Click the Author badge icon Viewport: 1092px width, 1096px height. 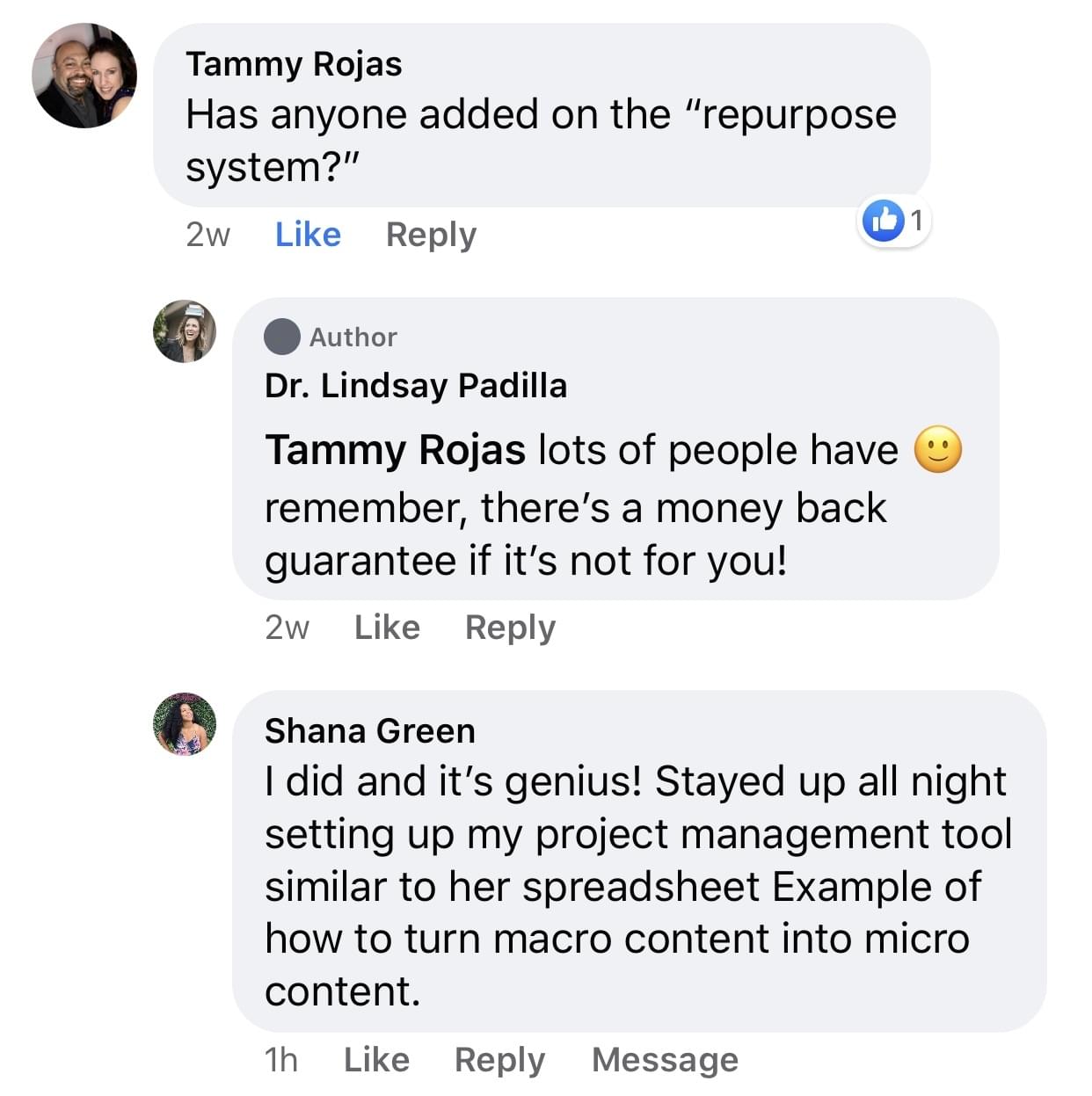[x=282, y=337]
